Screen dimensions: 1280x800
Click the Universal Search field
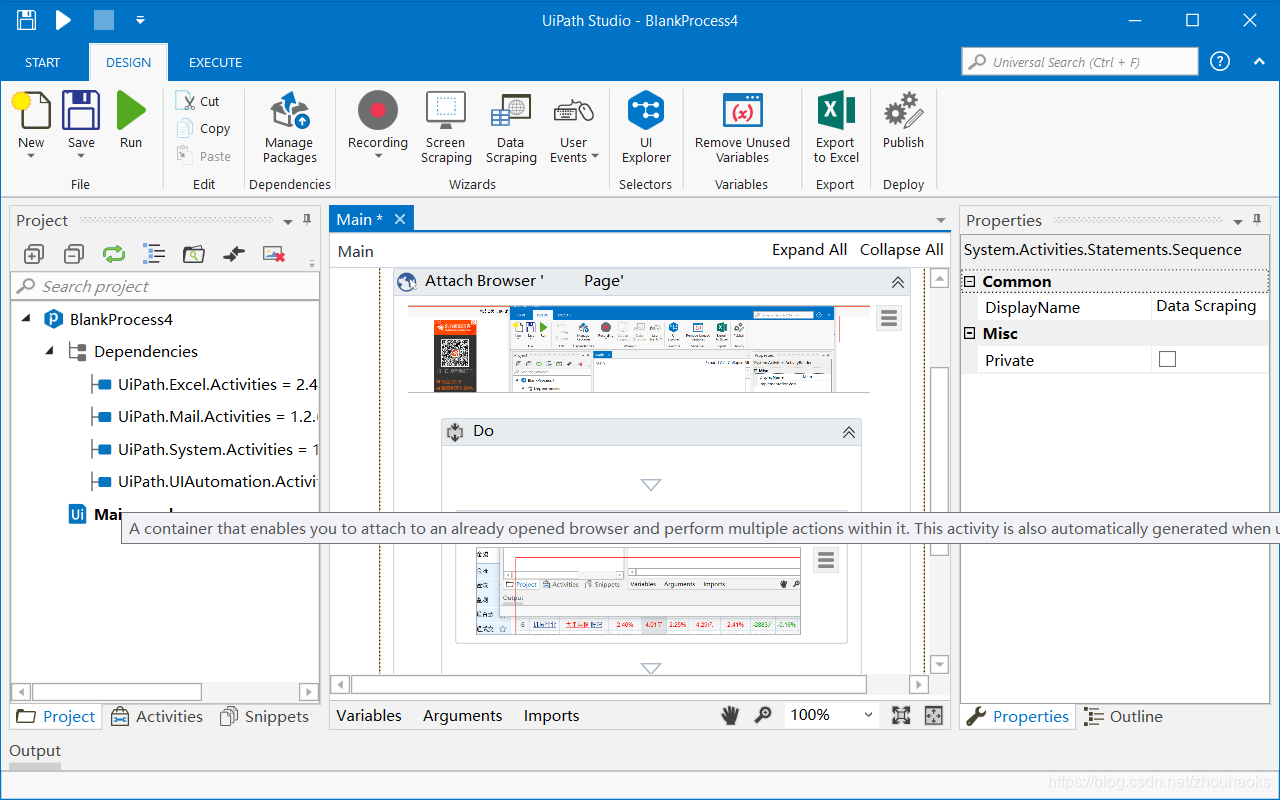(1079, 61)
